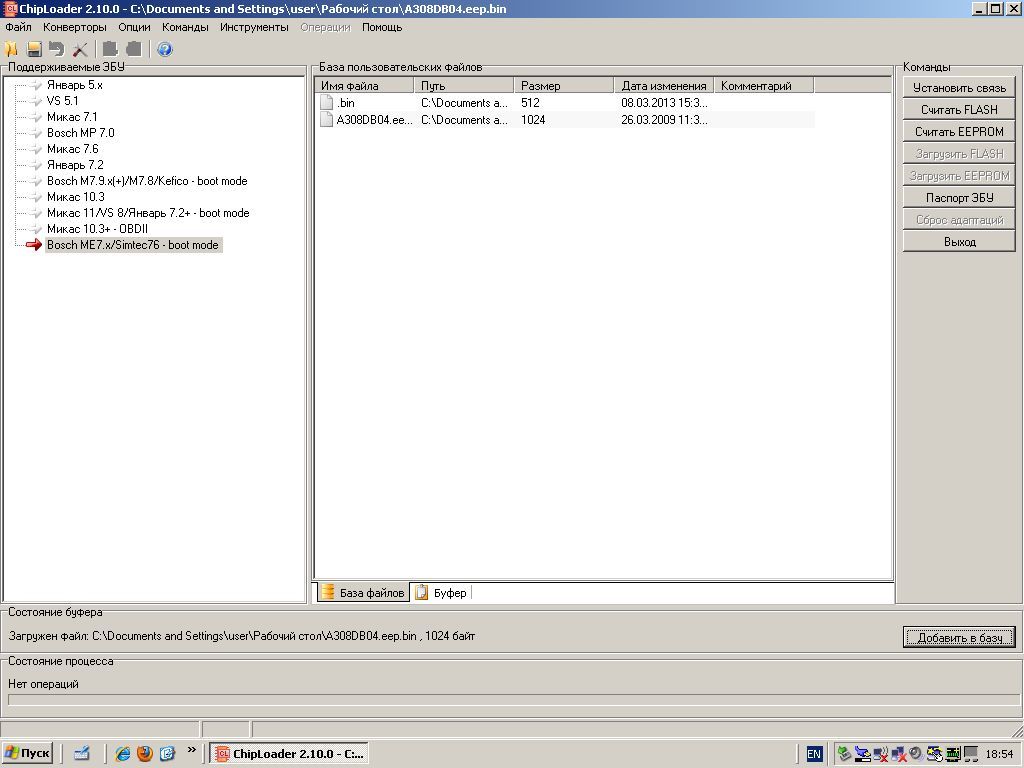Select VS 5.1 in the ECU tree
This screenshot has height=768, width=1024.
click(x=63, y=101)
